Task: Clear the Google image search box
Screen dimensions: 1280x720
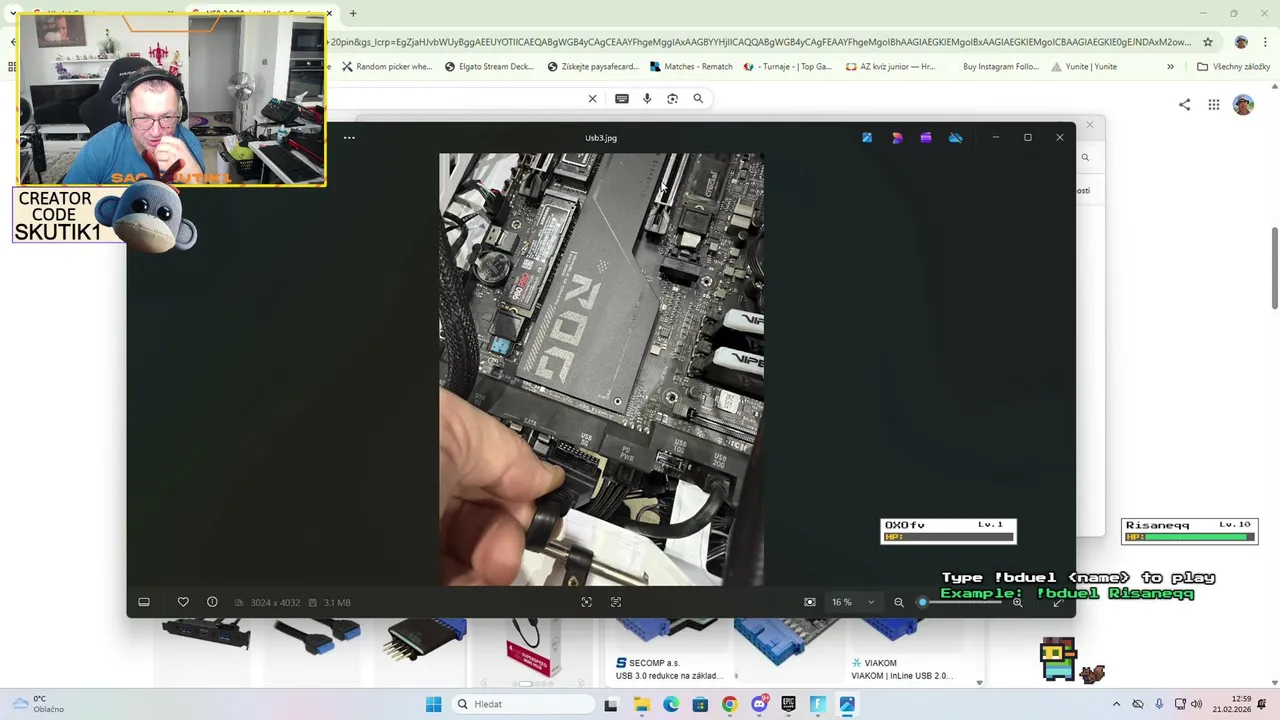Action: pyautogui.click(x=592, y=98)
